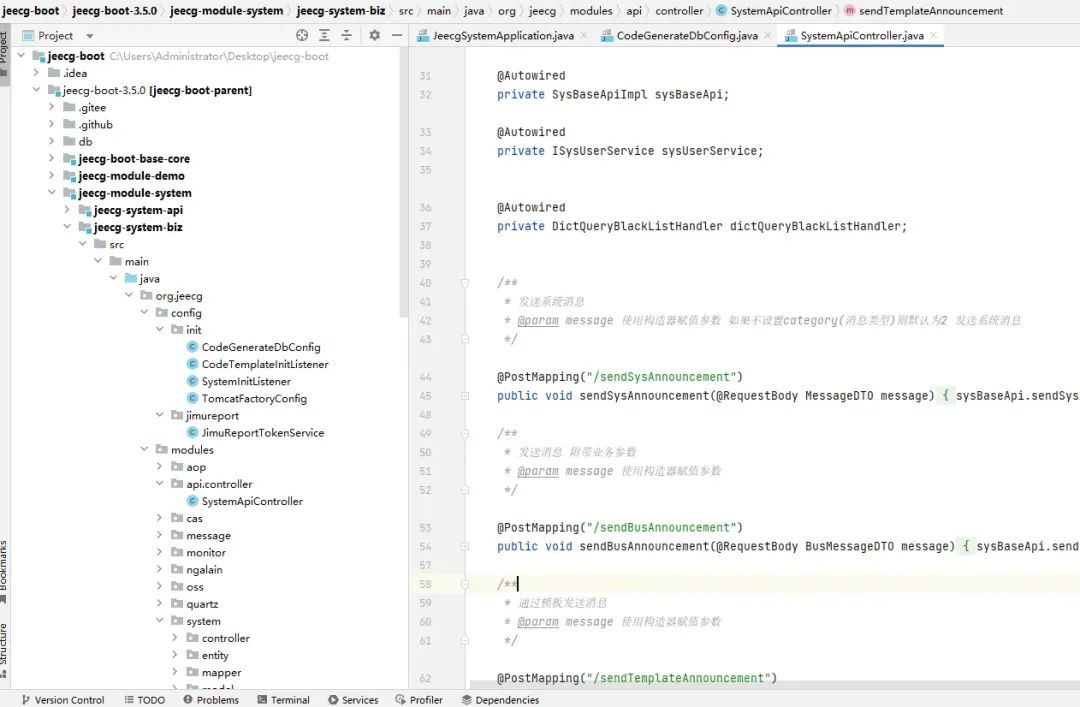Screen dimensions: 1080x707
Task: Select SystemInitListener class in tree
Action: [246, 381]
